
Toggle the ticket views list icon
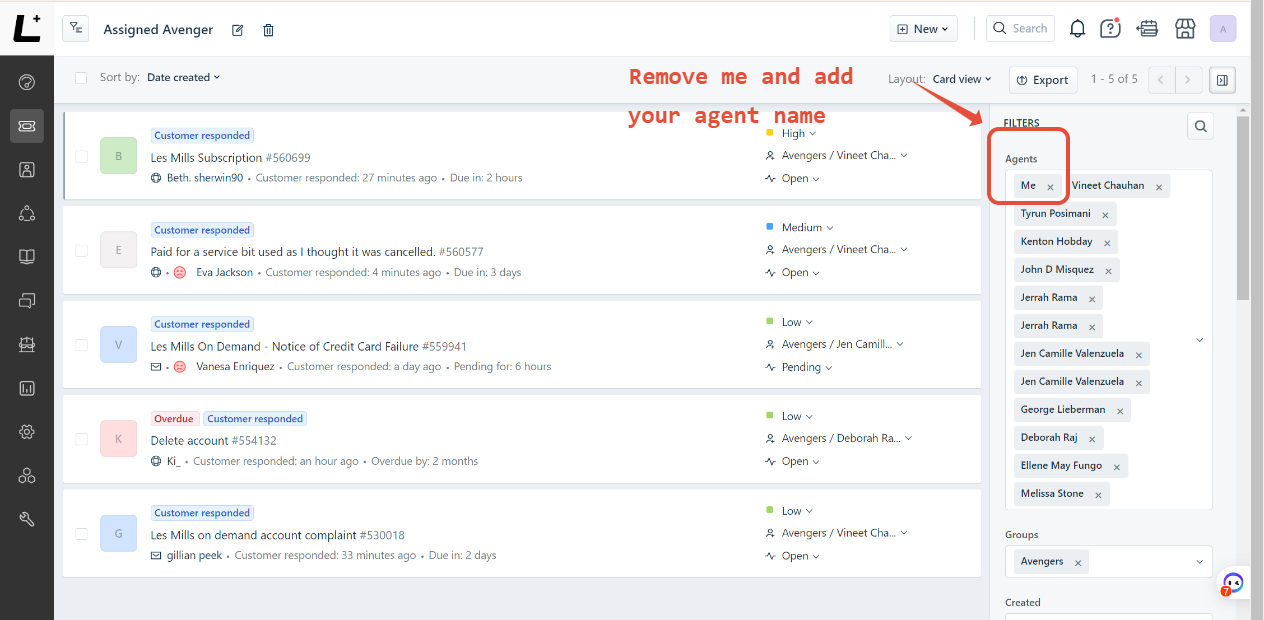tap(76, 29)
